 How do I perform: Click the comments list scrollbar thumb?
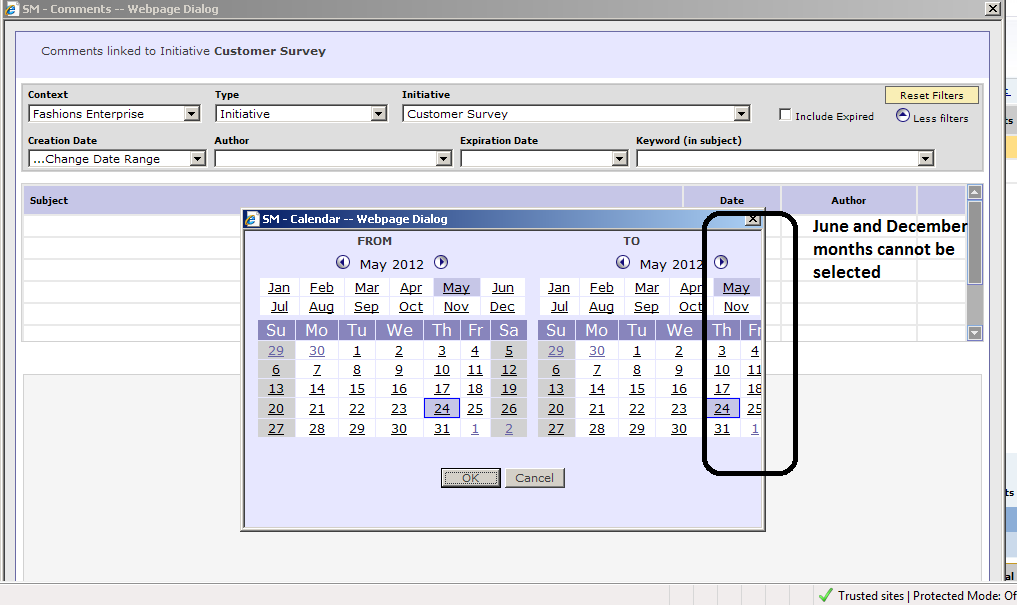(974, 241)
